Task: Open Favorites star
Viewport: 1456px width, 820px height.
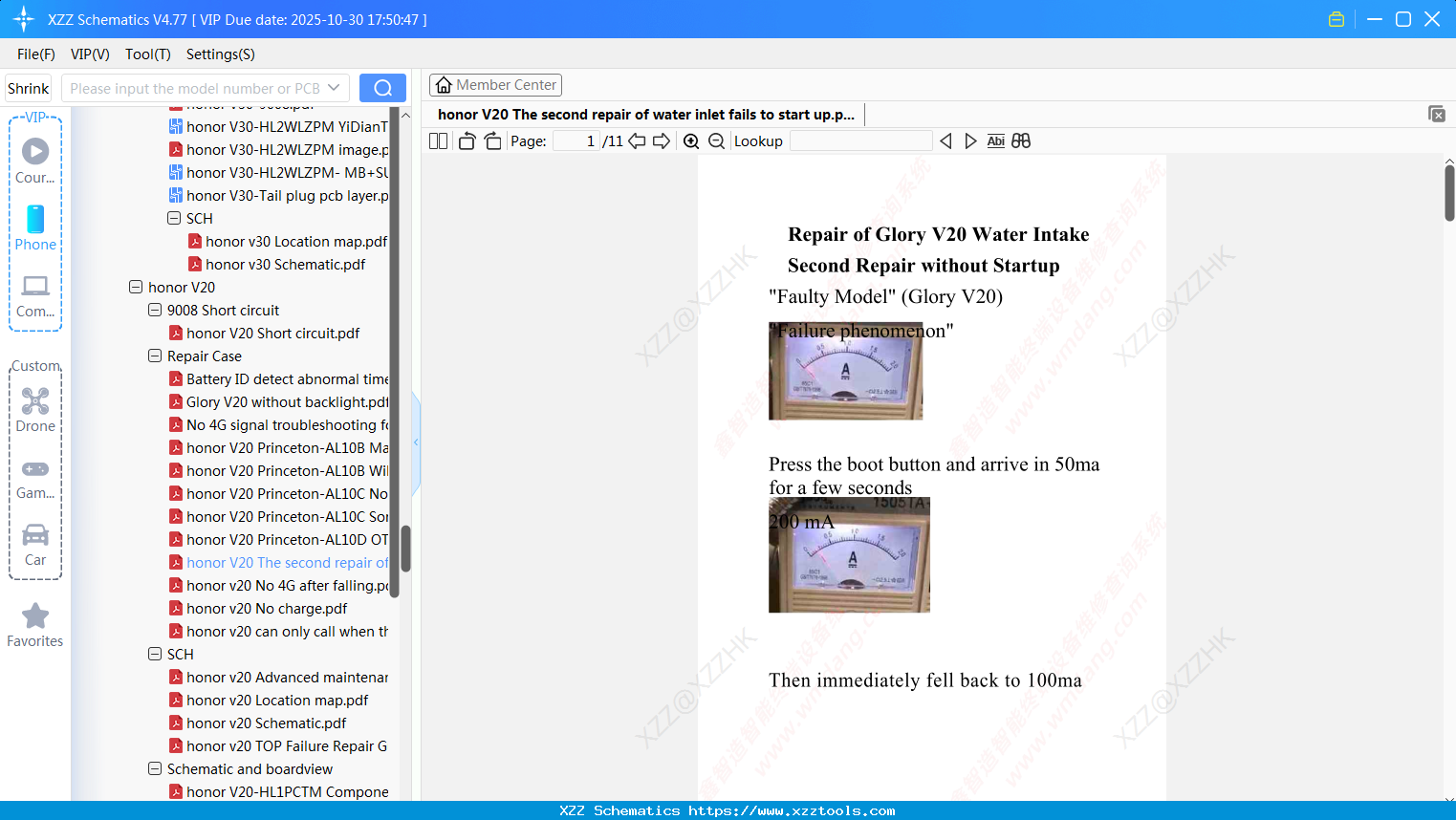Action: (35, 625)
